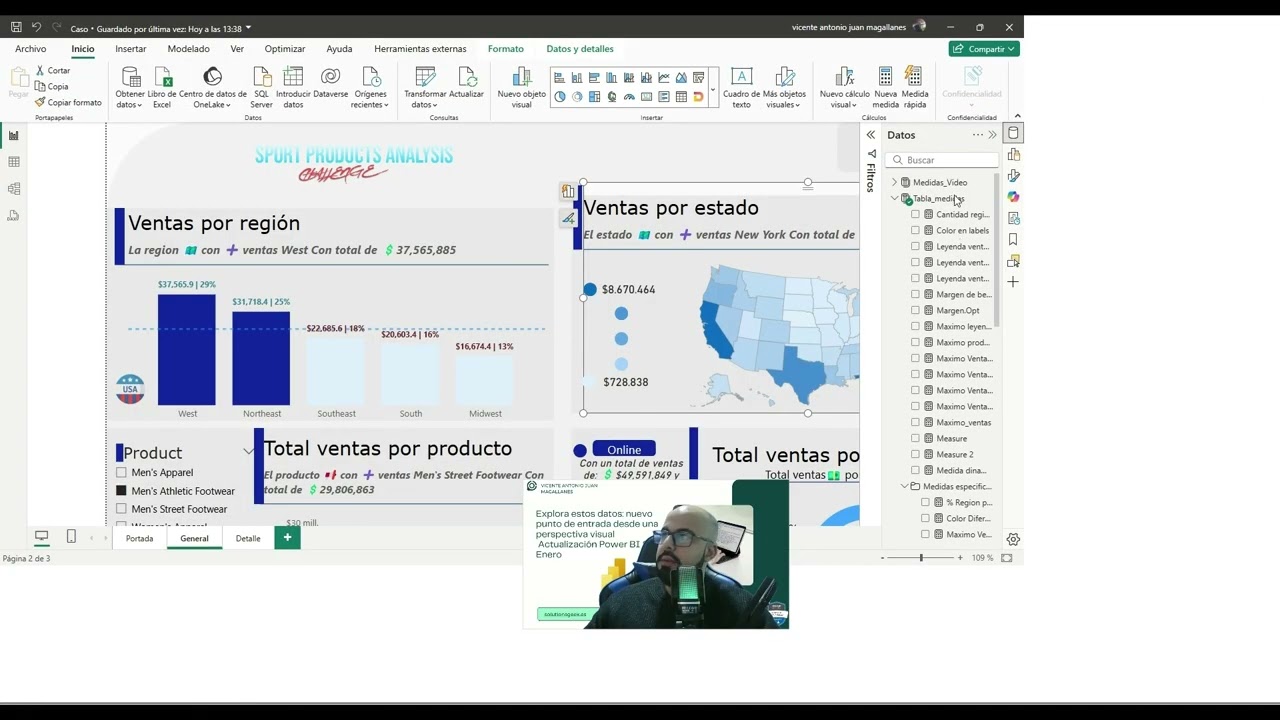Collapse Medidas especific... folder
Viewport: 1280px width, 720px height.
(905, 487)
